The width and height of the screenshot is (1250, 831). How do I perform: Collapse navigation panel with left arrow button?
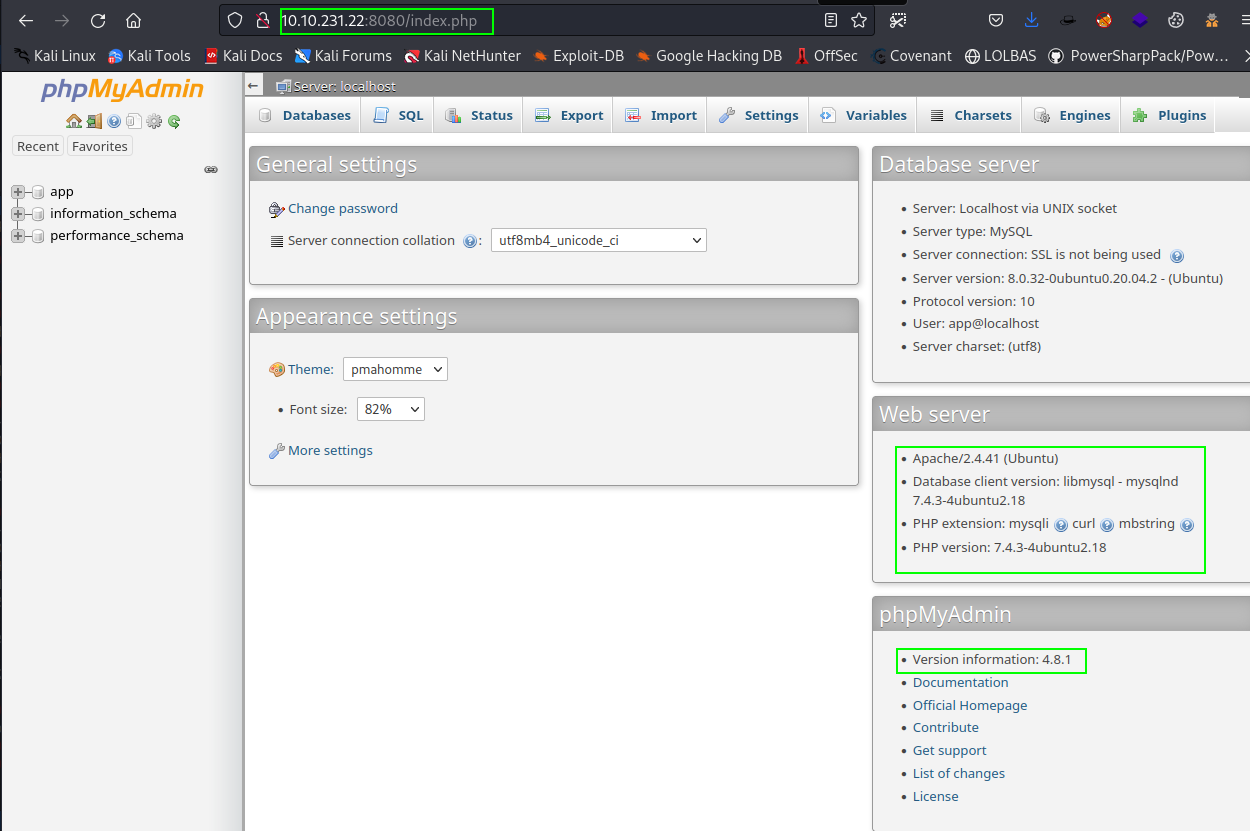254,87
